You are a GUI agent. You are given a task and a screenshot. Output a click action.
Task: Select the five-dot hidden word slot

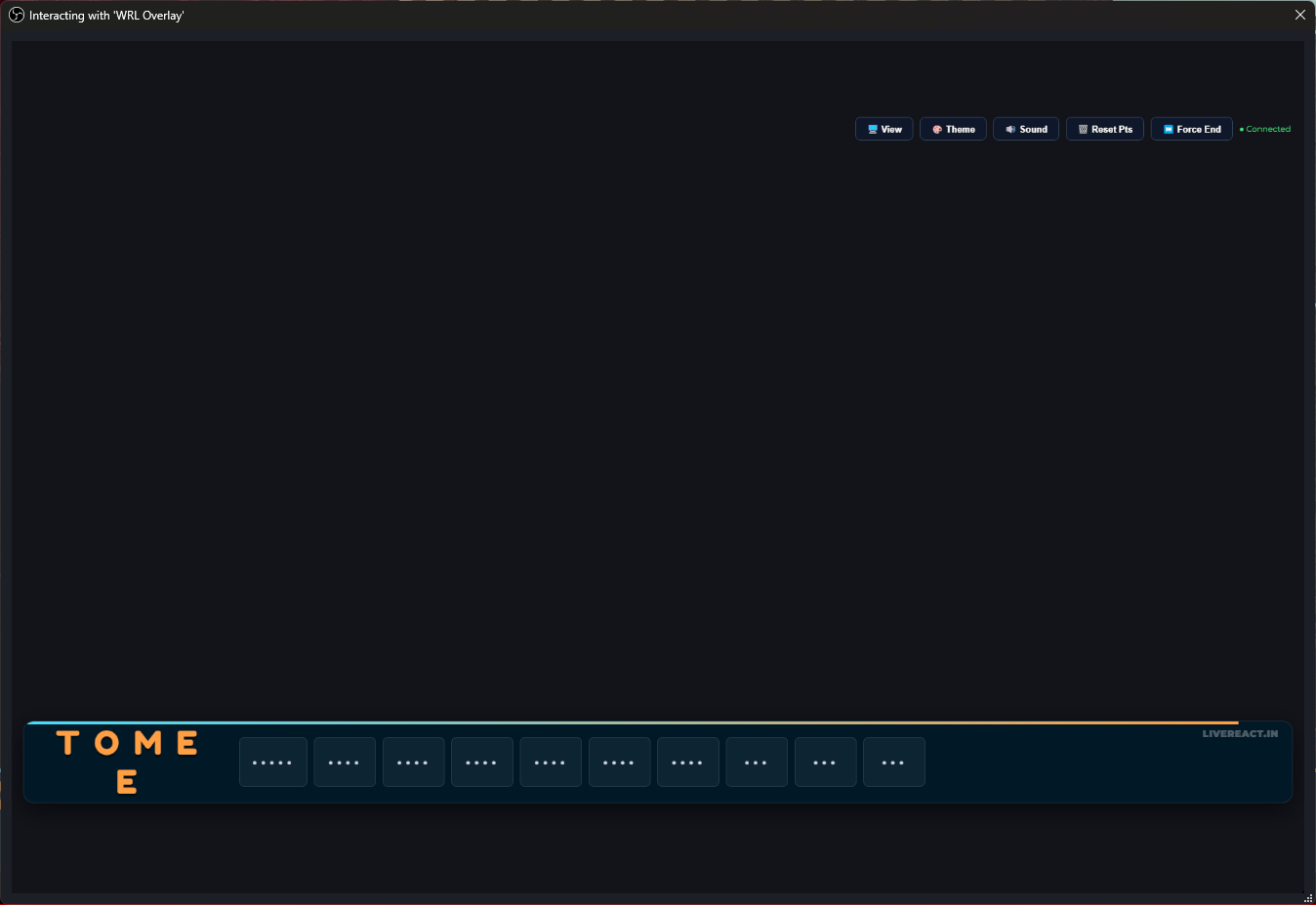click(272, 762)
